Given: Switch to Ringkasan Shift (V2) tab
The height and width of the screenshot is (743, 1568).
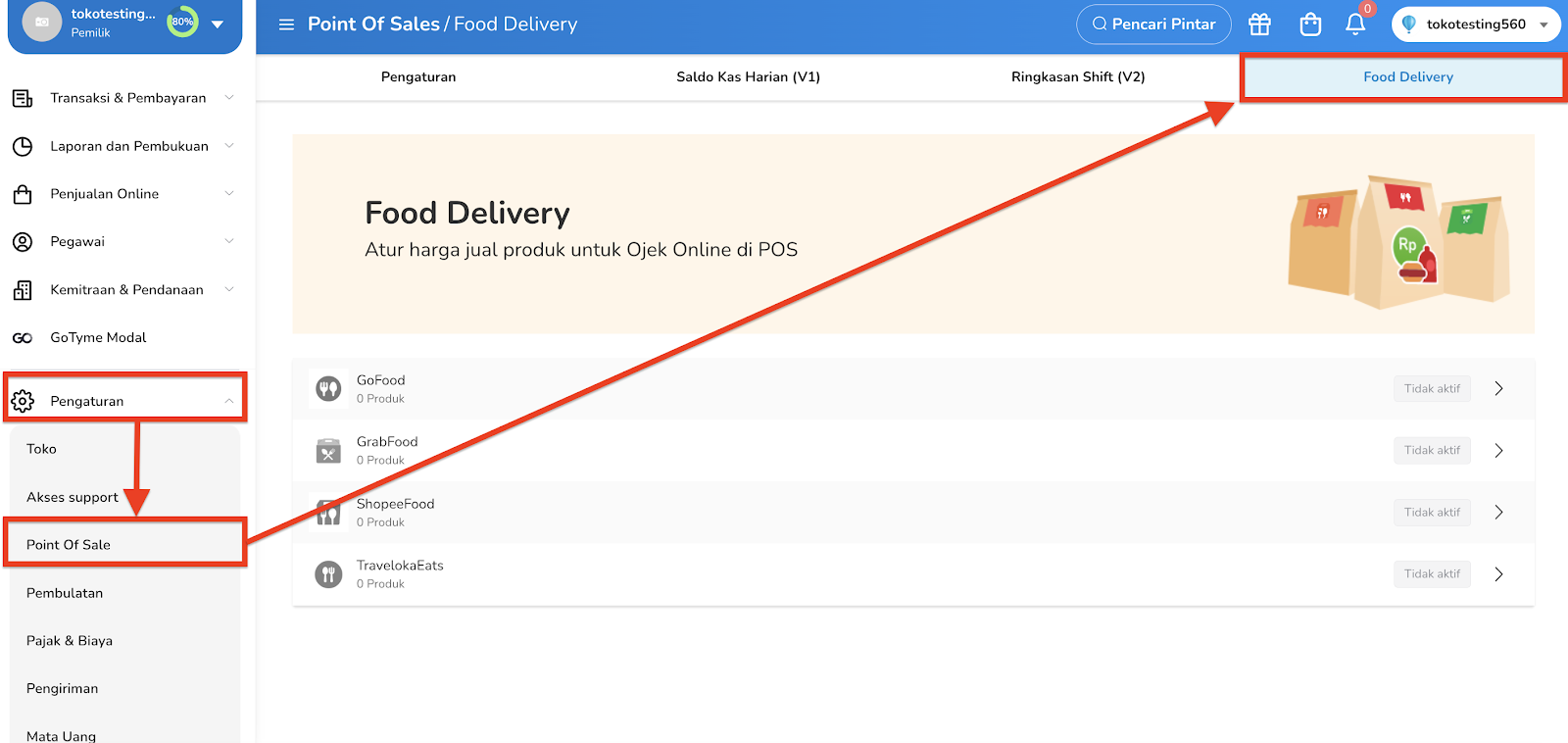Looking at the screenshot, I should pyautogui.click(x=1078, y=77).
